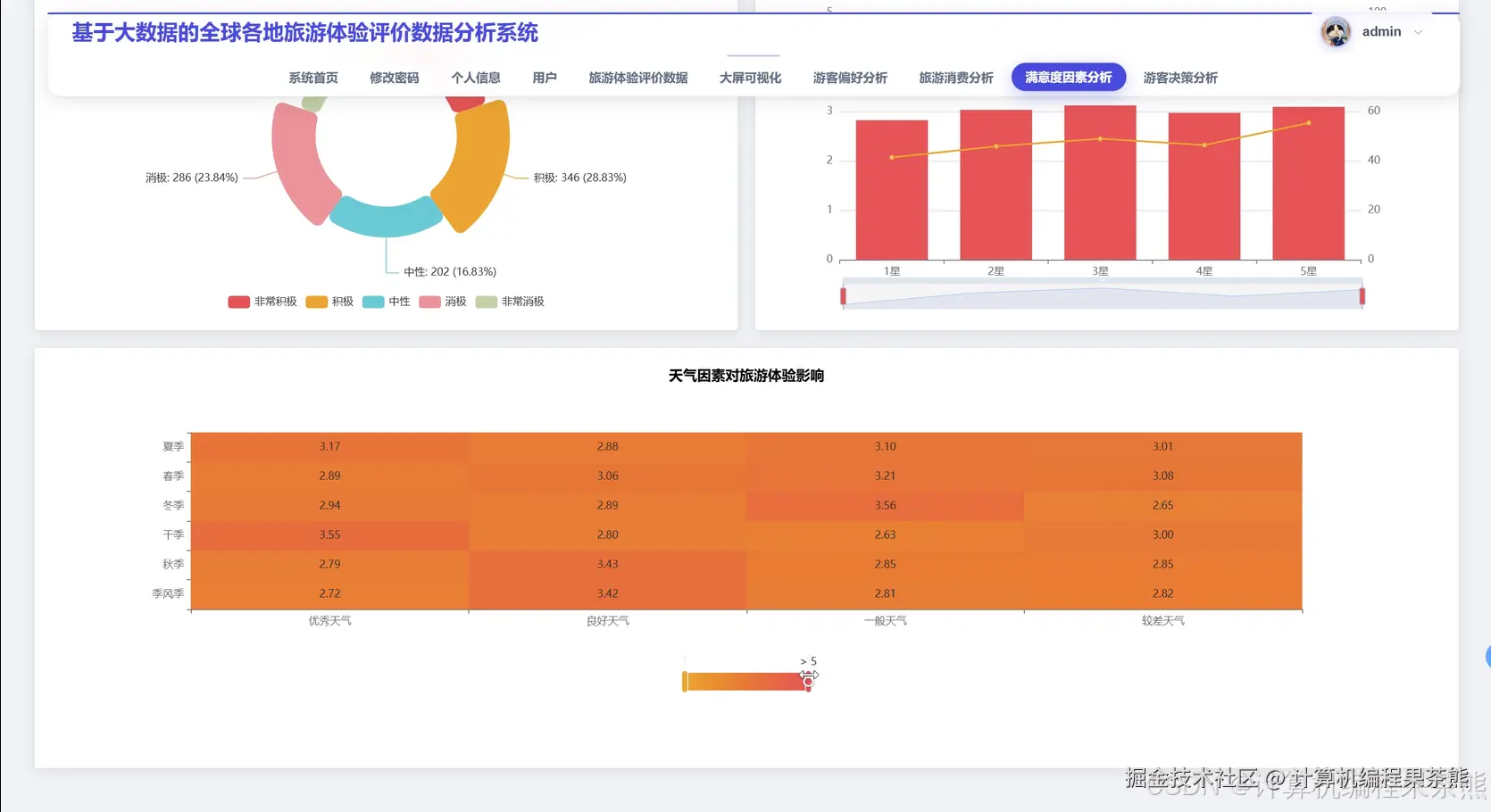Navigate to 系统首页 menu item
The image size is (1491, 812).
click(x=312, y=78)
